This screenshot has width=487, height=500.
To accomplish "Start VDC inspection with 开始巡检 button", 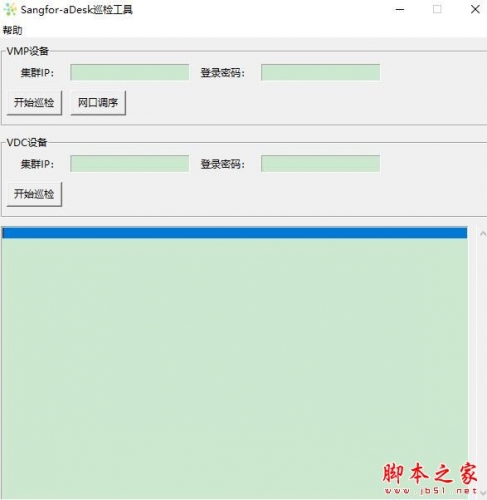I will [x=34, y=194].
